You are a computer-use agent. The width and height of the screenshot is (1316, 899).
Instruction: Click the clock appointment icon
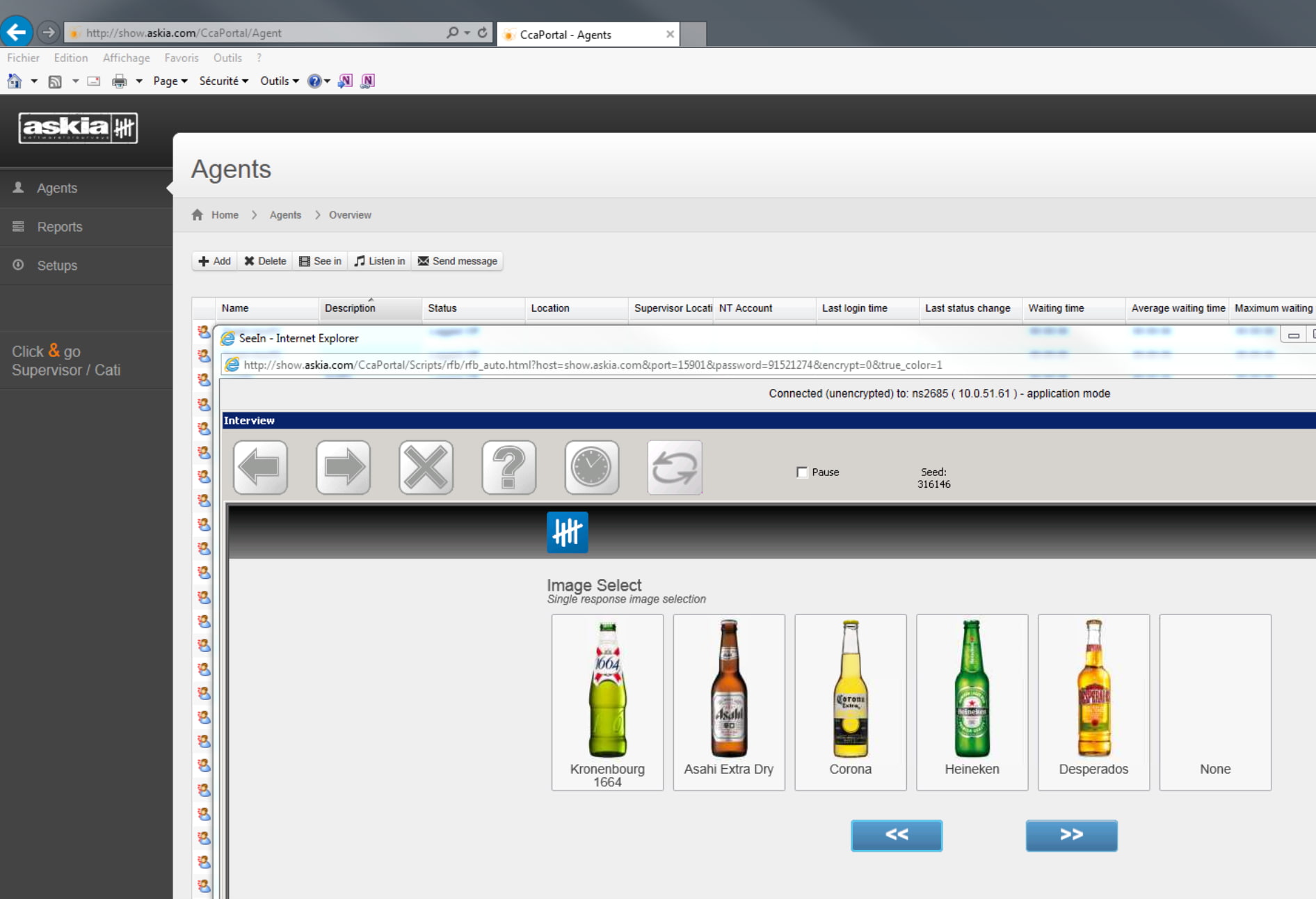[591, 467]
